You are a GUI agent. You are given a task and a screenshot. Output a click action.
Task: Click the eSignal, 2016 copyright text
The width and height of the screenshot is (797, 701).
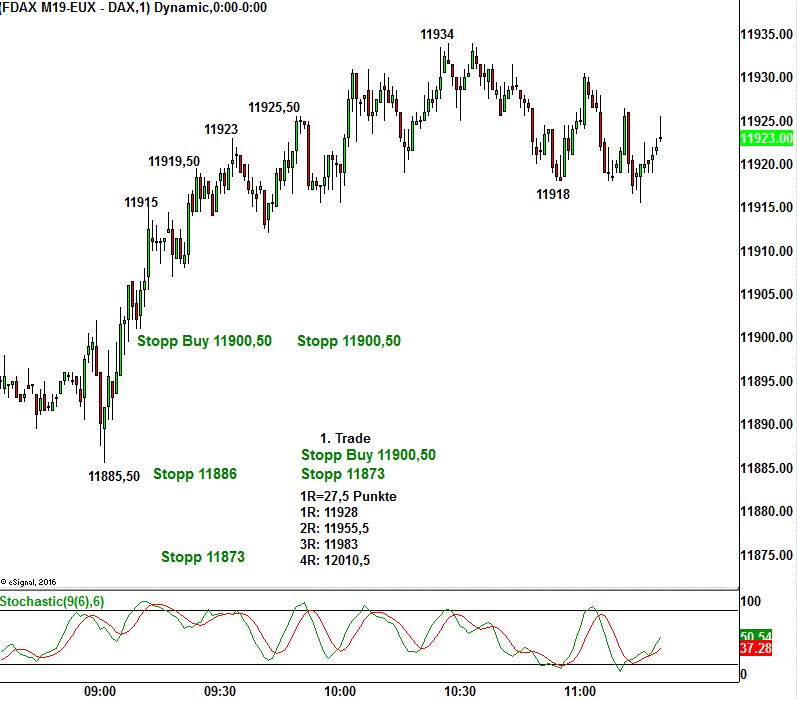tap(30, 580)
